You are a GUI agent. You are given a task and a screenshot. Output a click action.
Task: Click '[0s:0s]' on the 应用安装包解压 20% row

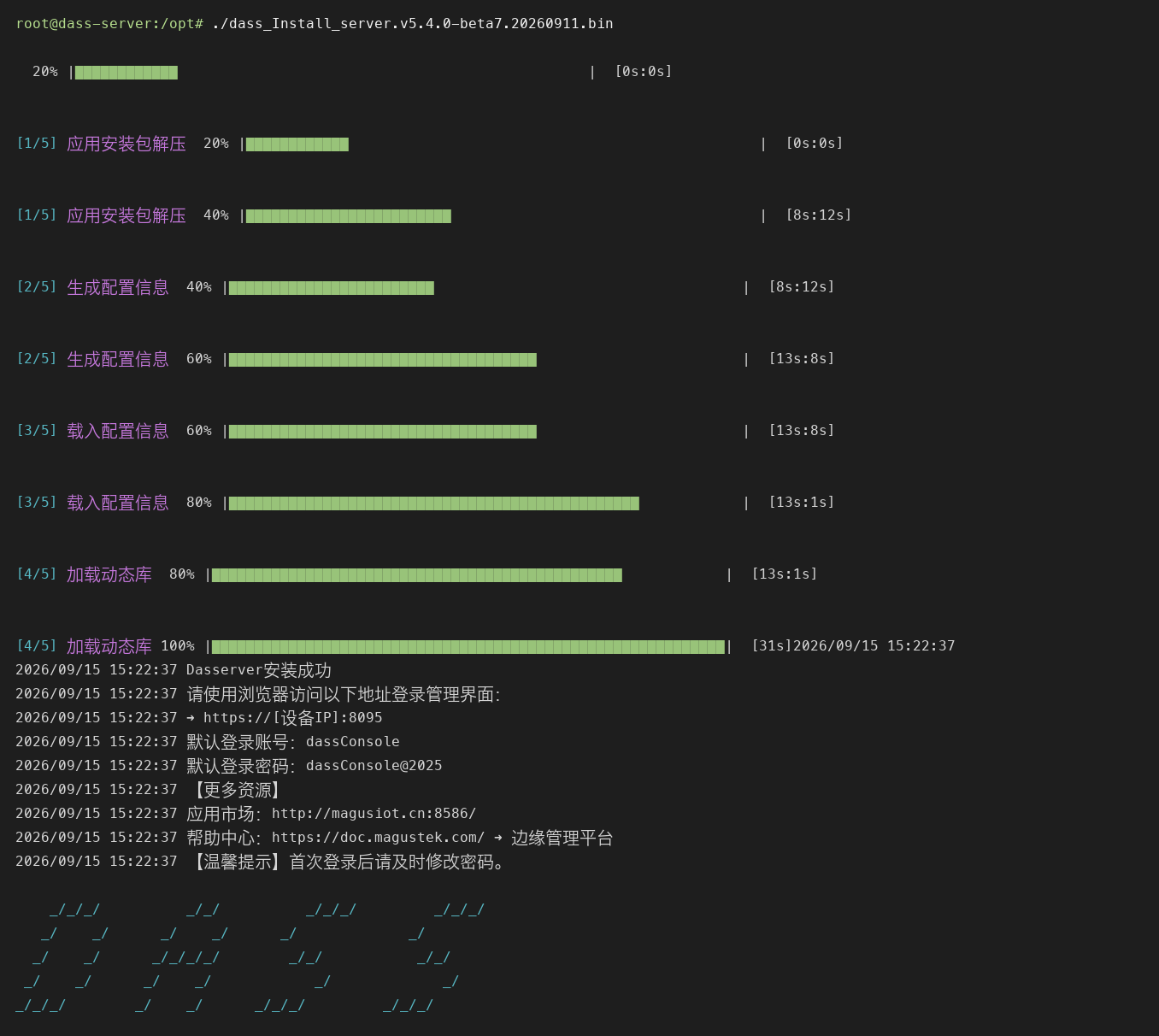815,144
